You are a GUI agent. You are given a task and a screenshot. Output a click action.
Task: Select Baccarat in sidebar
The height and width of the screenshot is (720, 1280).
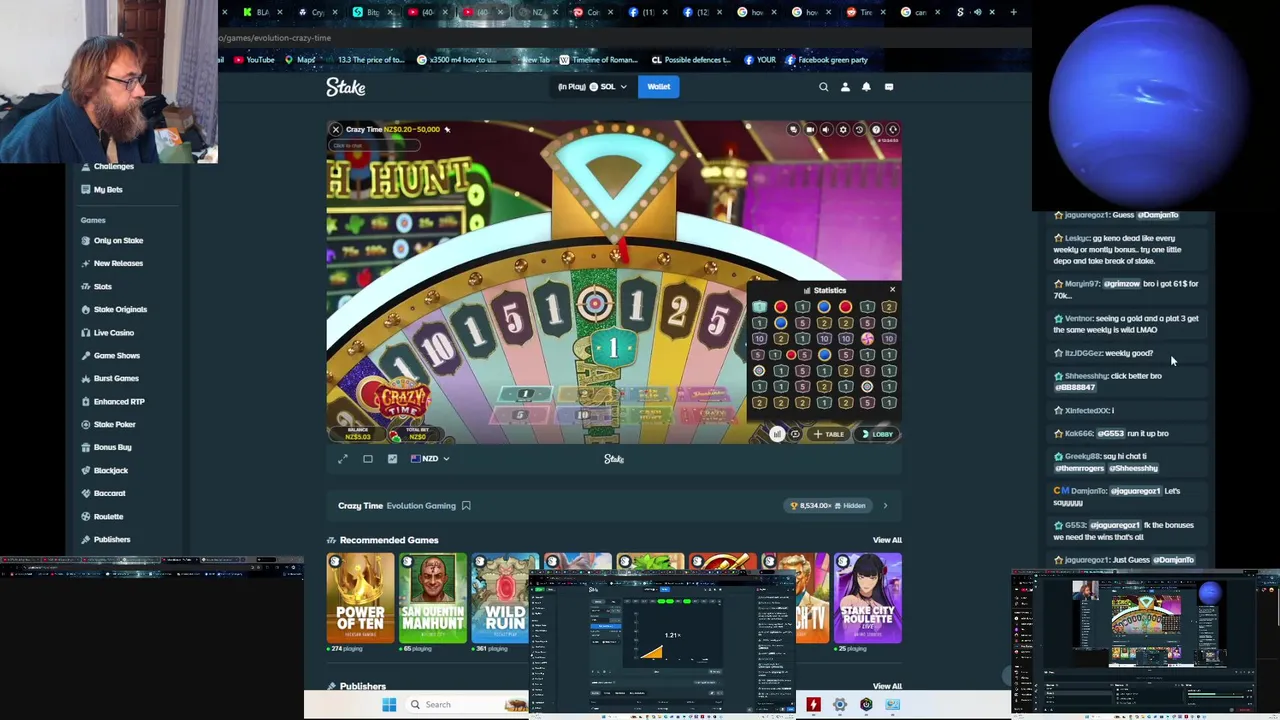109,494
